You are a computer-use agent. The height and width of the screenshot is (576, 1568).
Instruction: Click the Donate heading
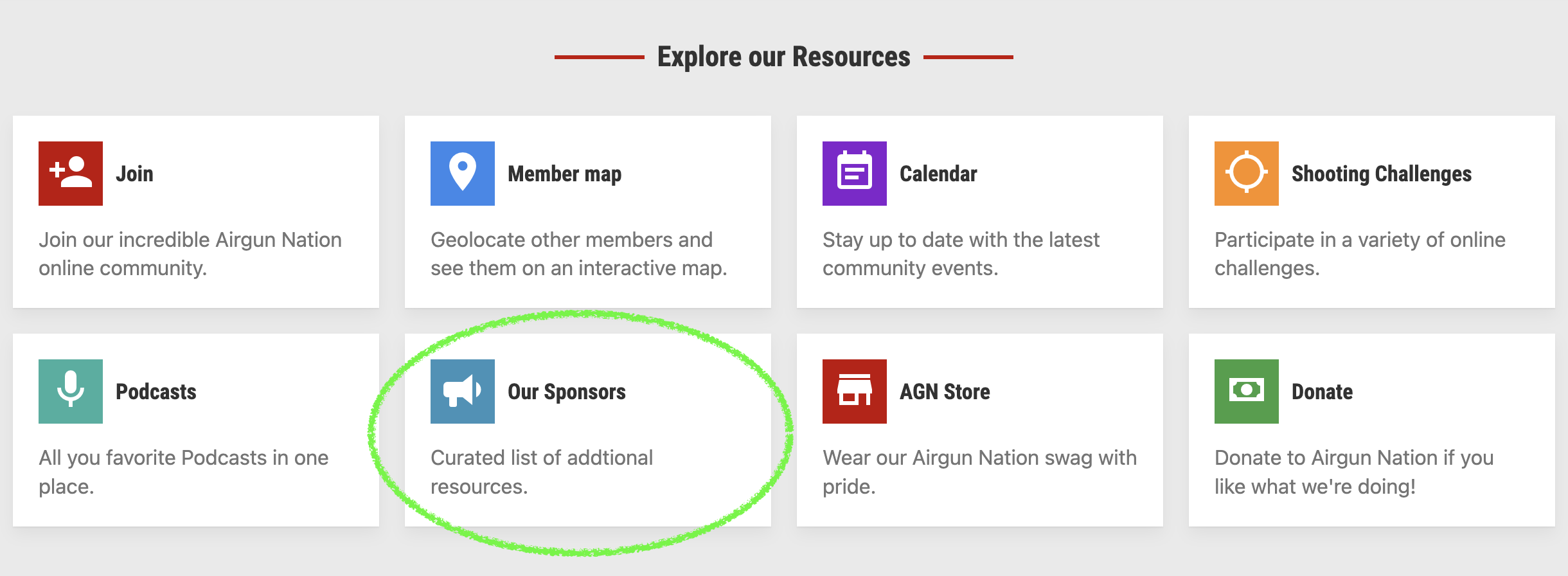1322,392
